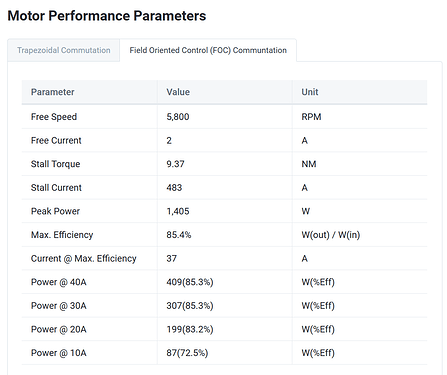Select the Peak Power value 1,405
Viewport: 447px width, 375px height.
click(x=178, y=211)
